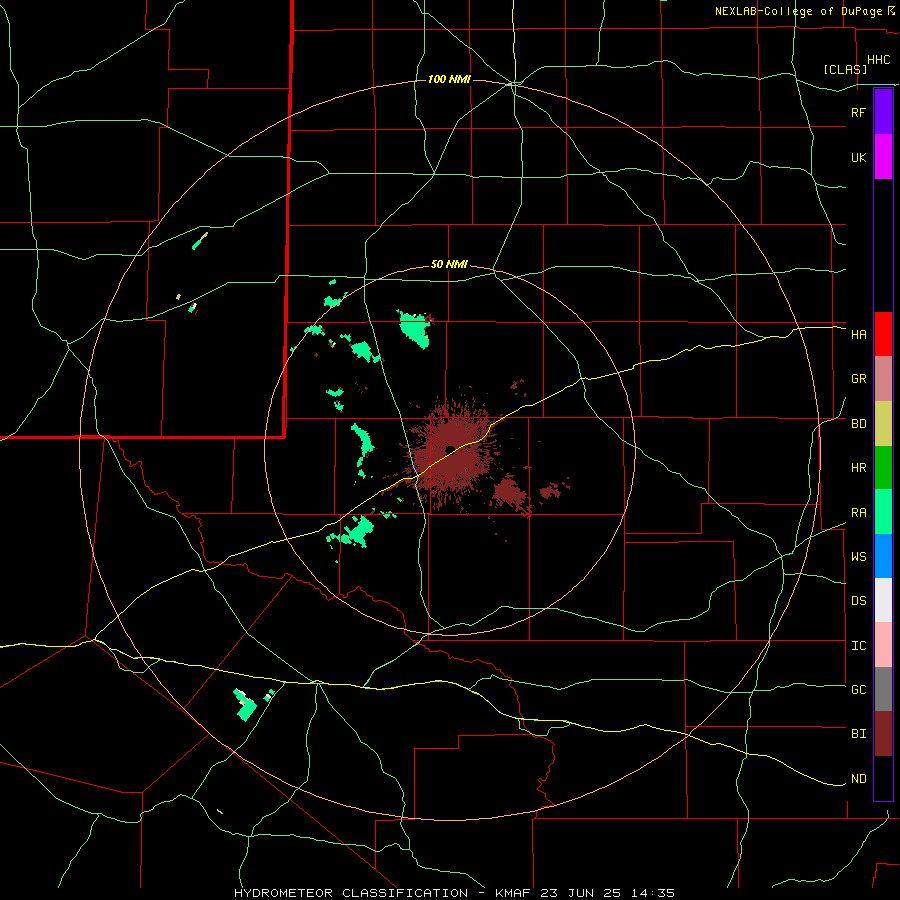Click the red HA legend swatch

click(883, 334)
